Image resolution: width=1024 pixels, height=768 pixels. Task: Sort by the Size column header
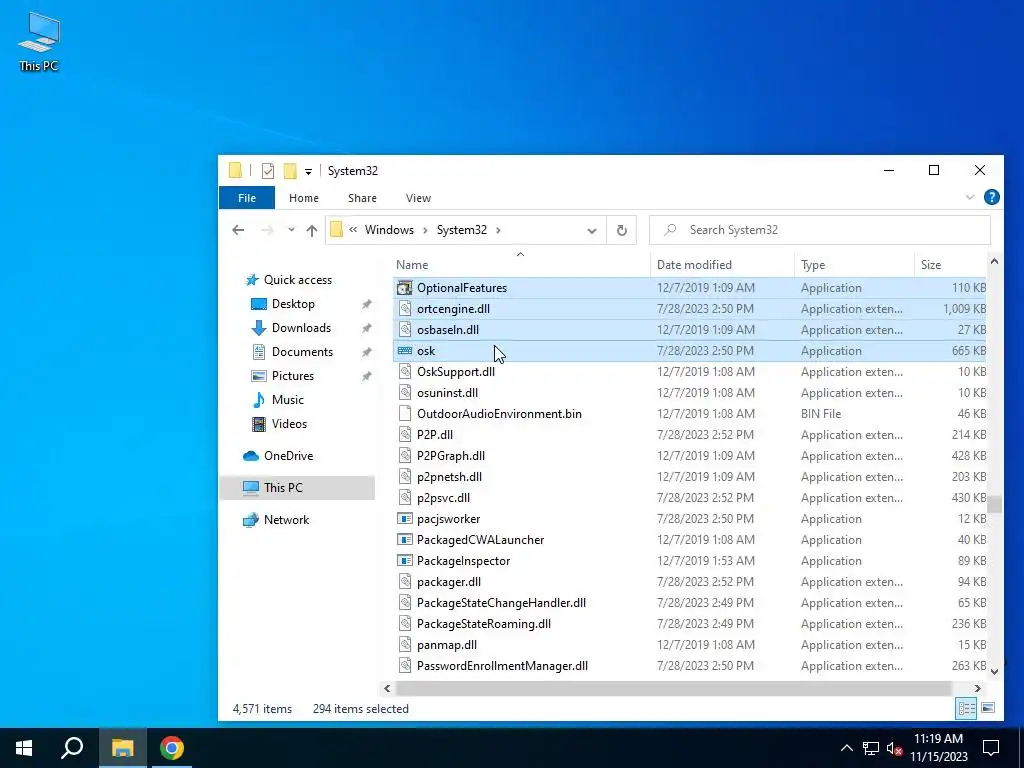pos(950,264)
